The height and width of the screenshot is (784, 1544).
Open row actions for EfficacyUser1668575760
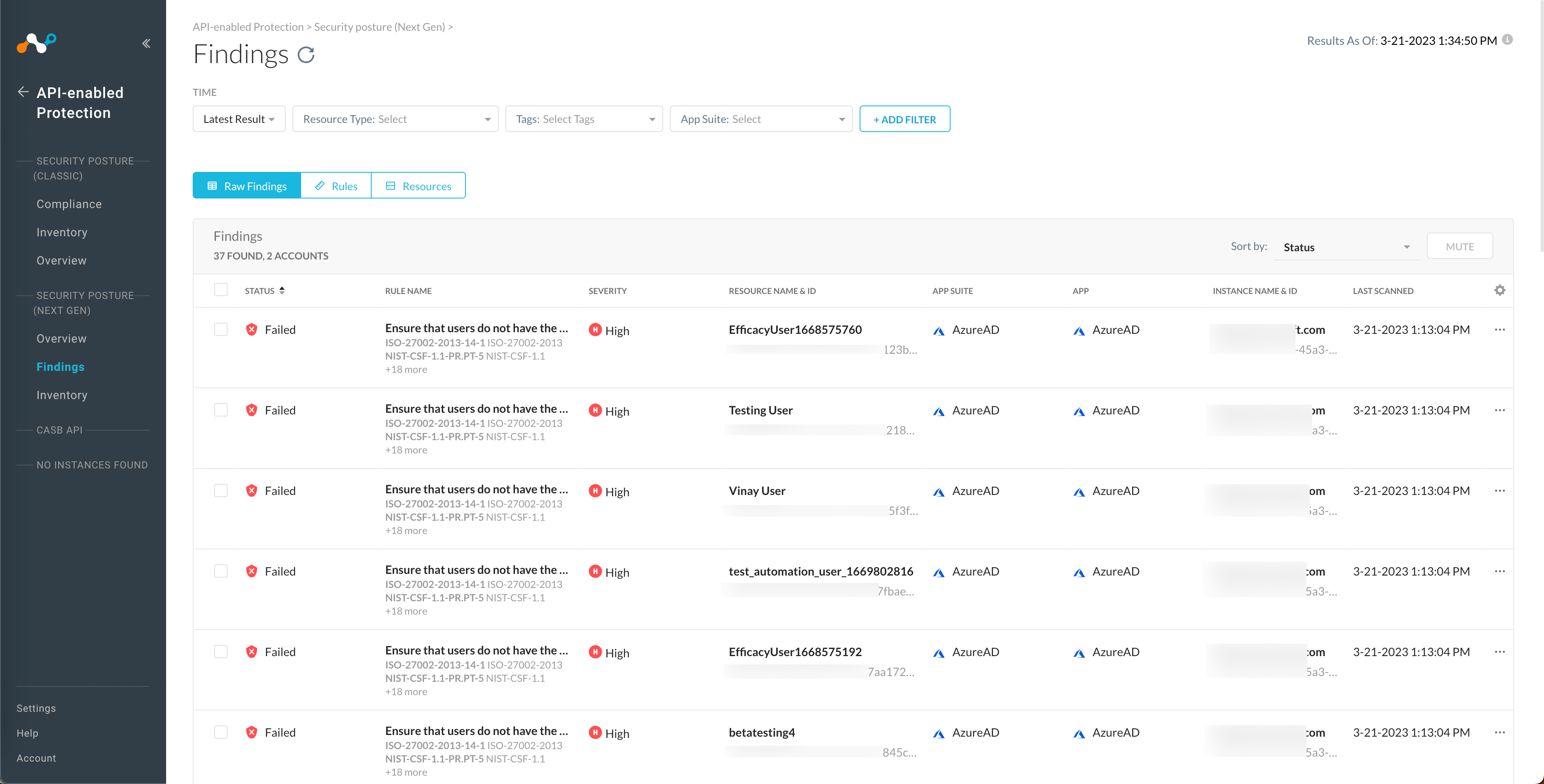coord(1500,330)
